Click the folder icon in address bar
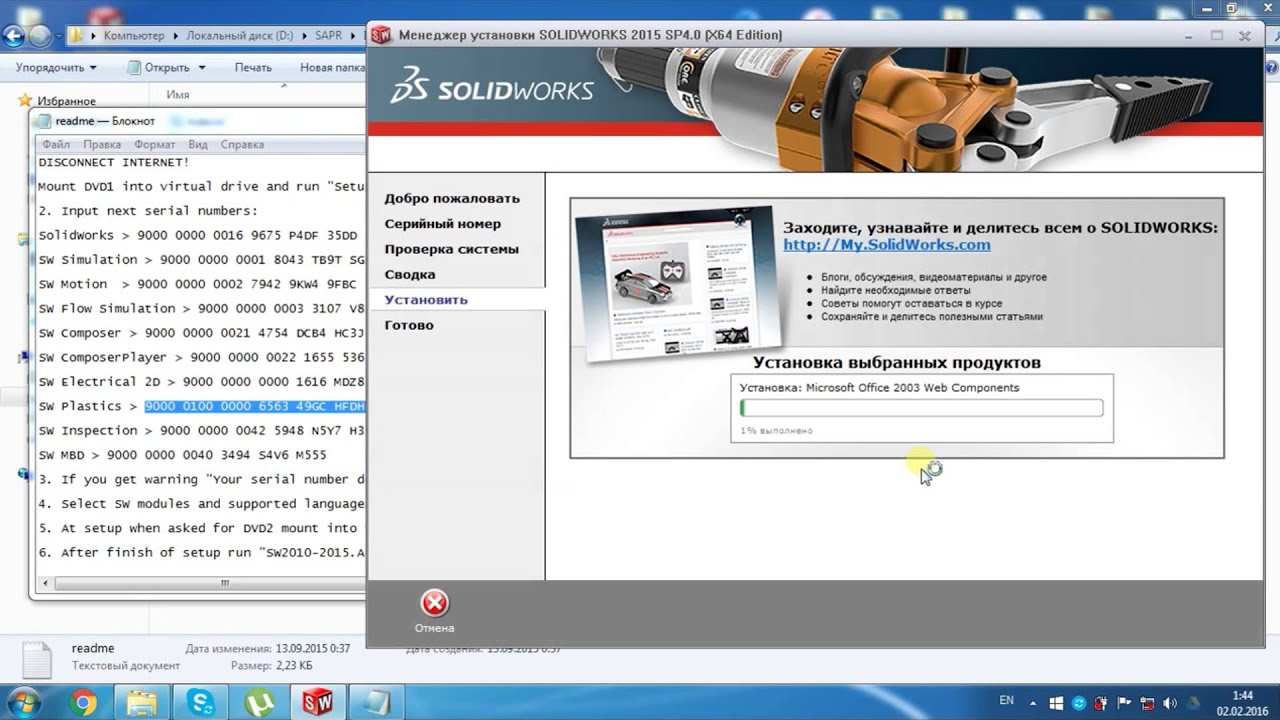The width and height of the screenshot is (1280, 720). coord(77,36)
